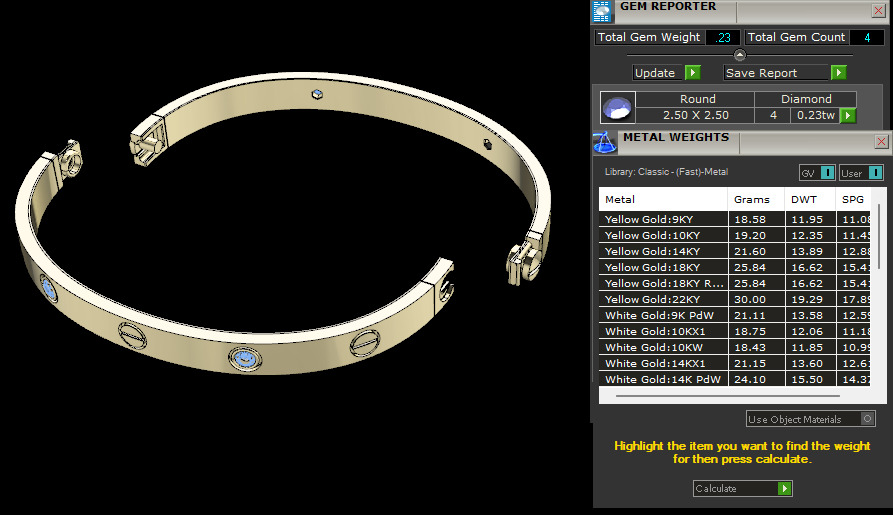This screenshot has width=893, height=515.
Task: Select the Yellow Gold:9KY row
Action: pyautogui.click(x=735, y=219)
